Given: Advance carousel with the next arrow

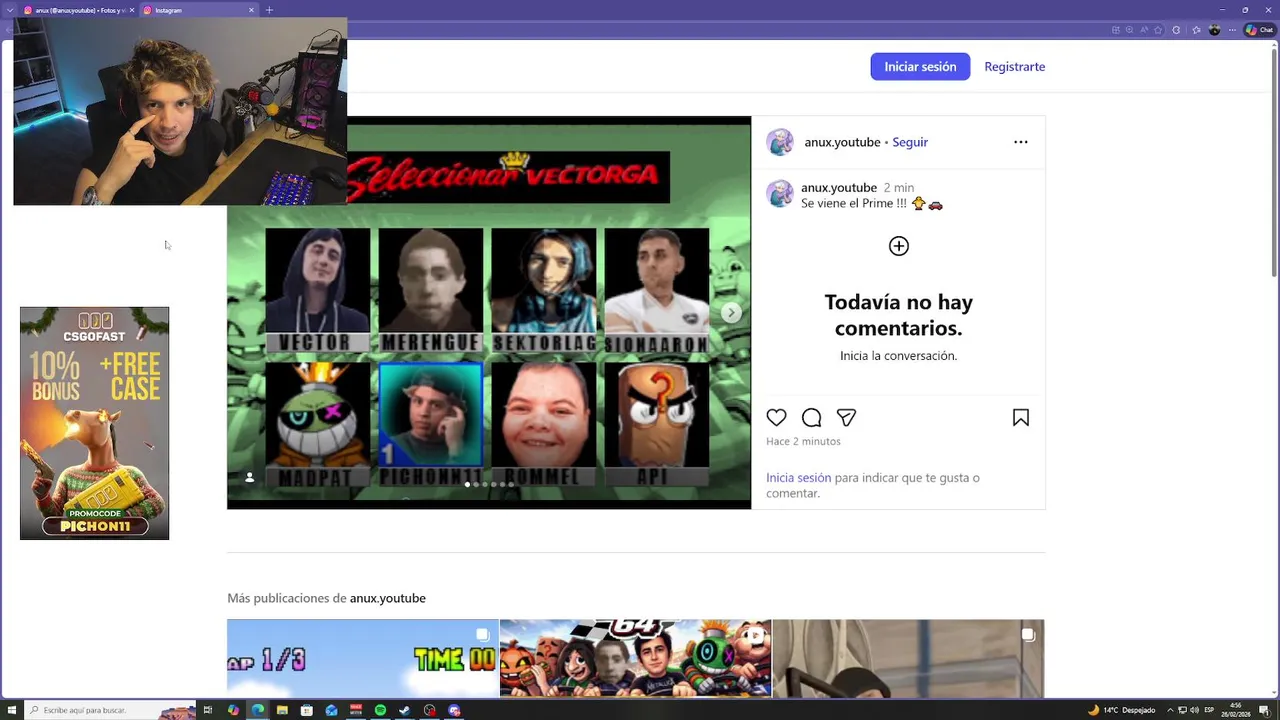Looking at the screenshot, I should click(731, 313).
